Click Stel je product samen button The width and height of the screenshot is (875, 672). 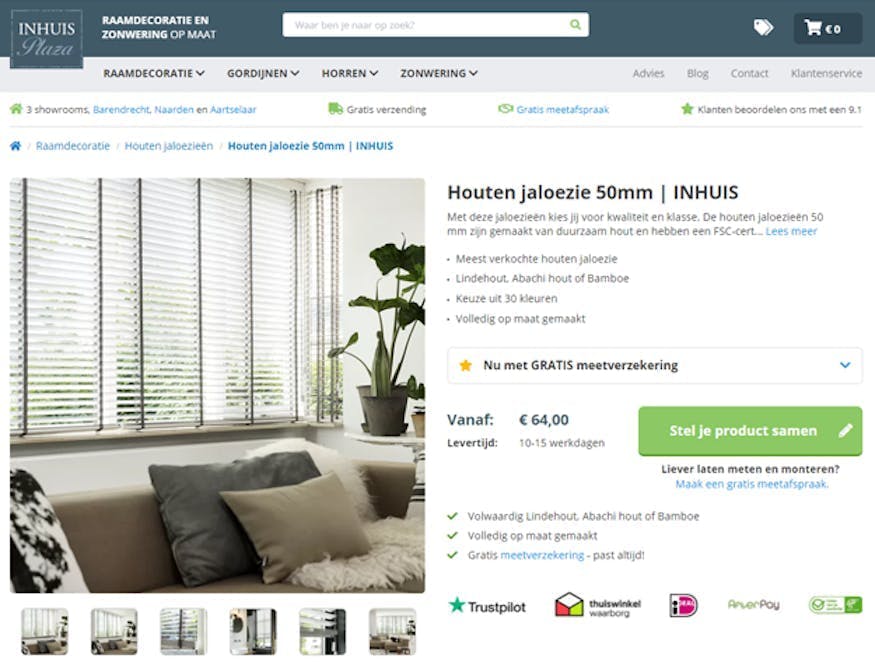coord(750,431)
